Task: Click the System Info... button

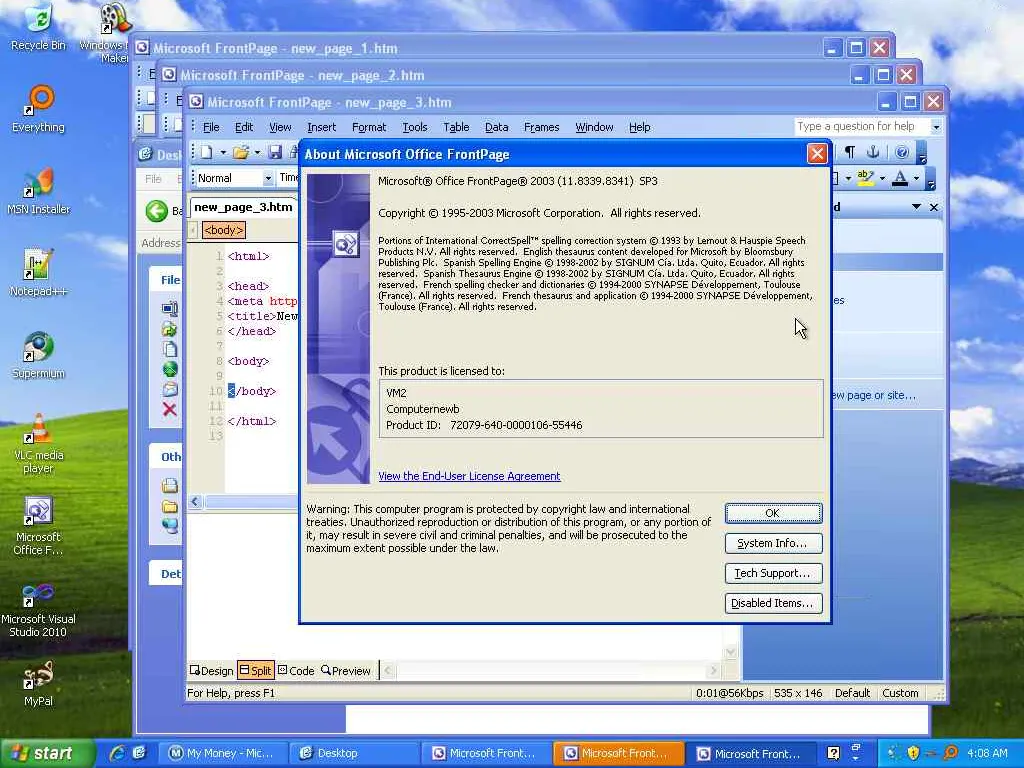Action: [x=773, y=543]
